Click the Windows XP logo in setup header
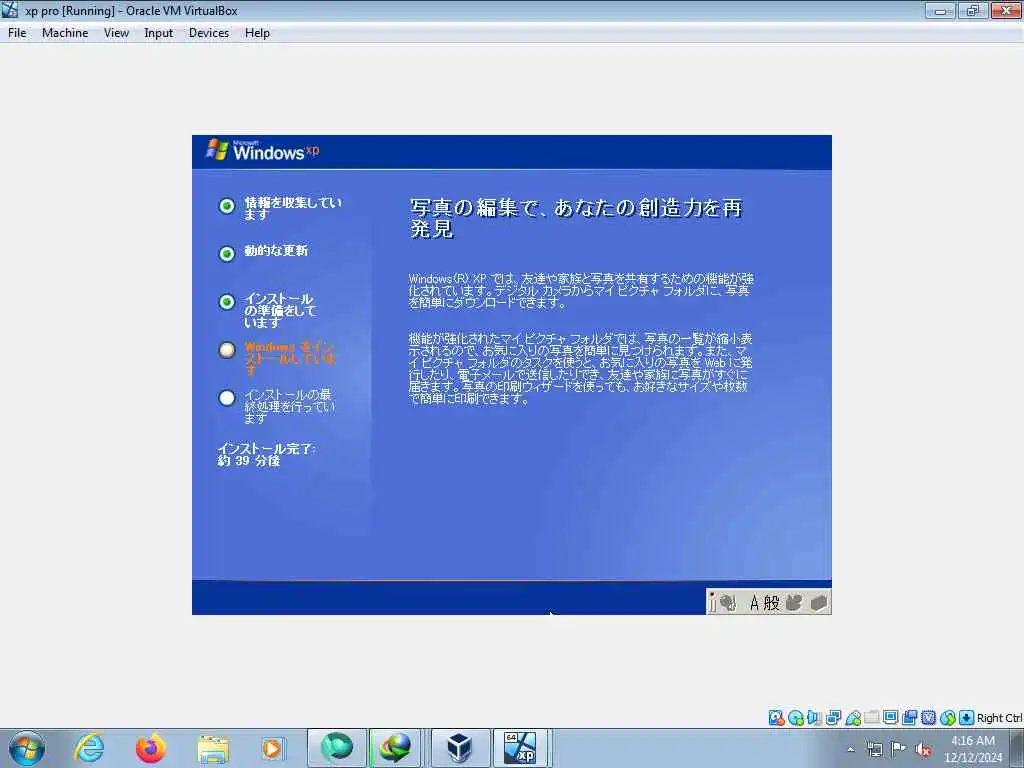 coord(263,151)
